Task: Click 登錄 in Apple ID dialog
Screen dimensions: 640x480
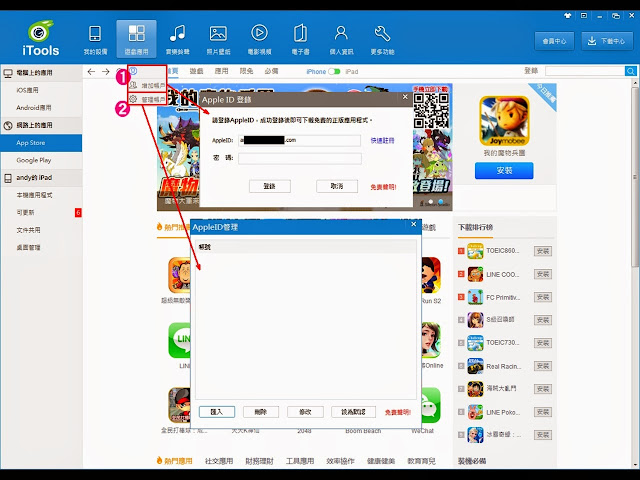Action: point(270,186)
